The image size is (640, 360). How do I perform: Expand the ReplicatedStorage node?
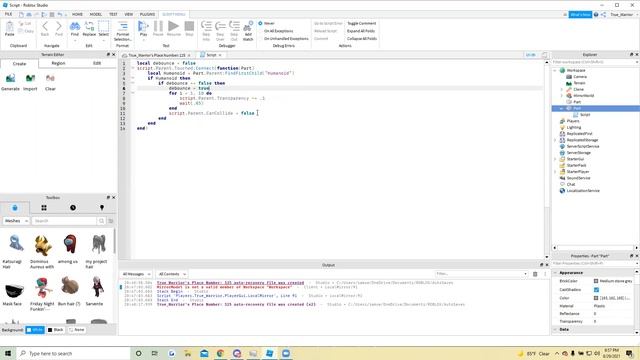point(555,140)
